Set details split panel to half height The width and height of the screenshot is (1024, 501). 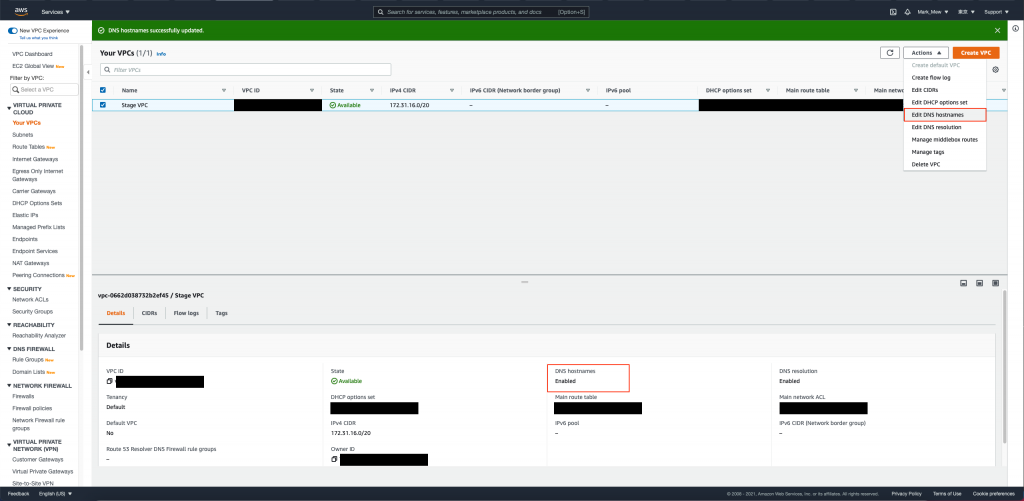point(980,283)
